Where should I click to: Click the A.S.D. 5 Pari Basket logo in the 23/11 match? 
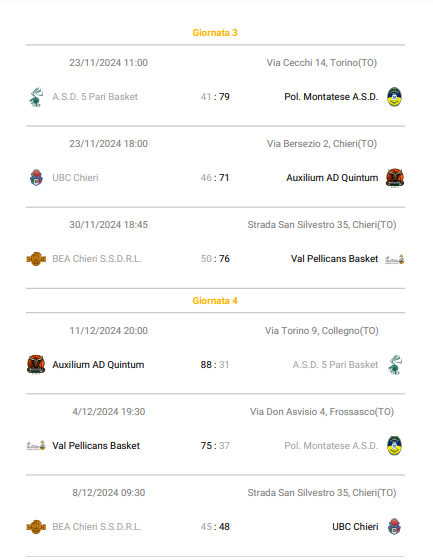pyautogui.click(x=36, y=97)
